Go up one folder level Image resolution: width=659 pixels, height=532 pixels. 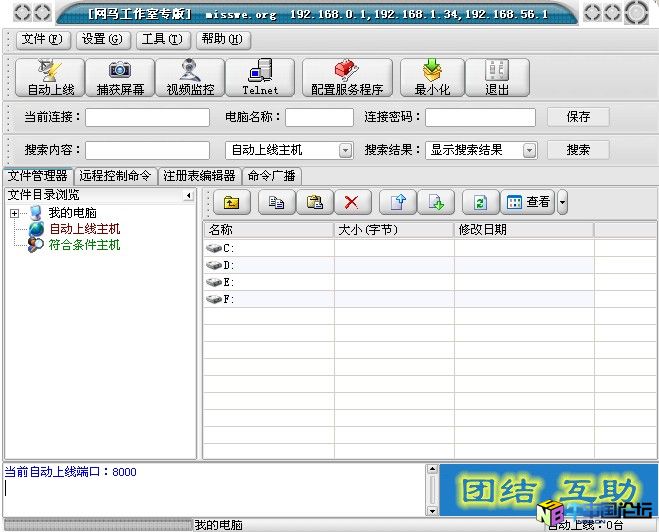pyautogui.click(x=231, y=202)
